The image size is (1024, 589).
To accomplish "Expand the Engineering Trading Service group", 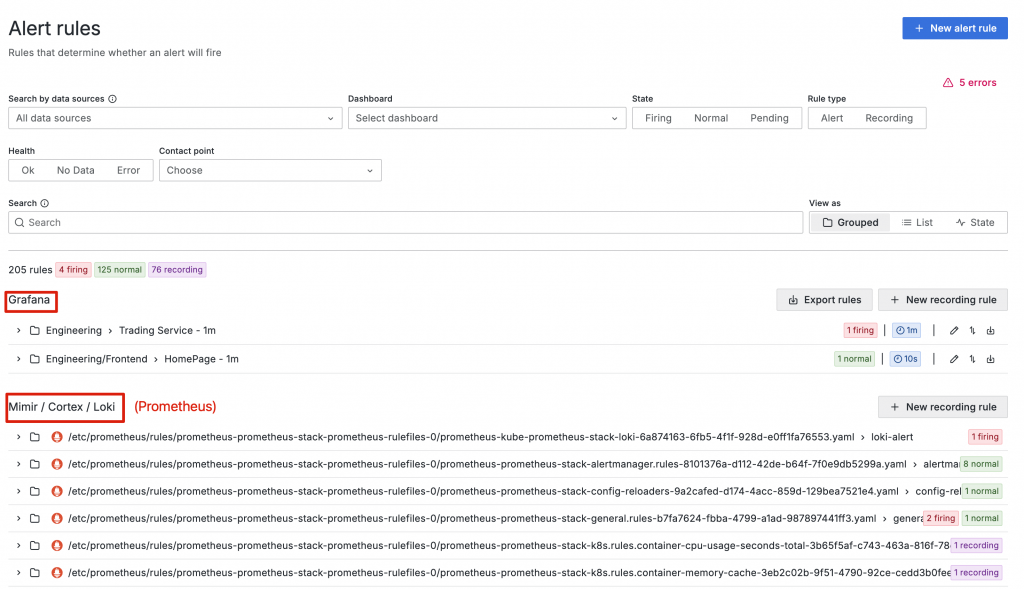I will click(18, 330).
